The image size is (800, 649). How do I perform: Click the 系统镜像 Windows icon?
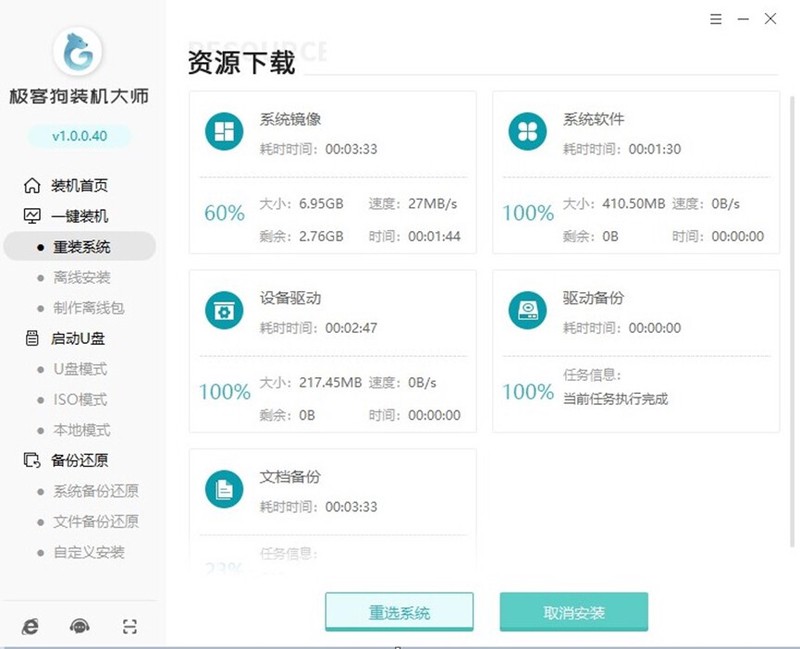[224, 131]
